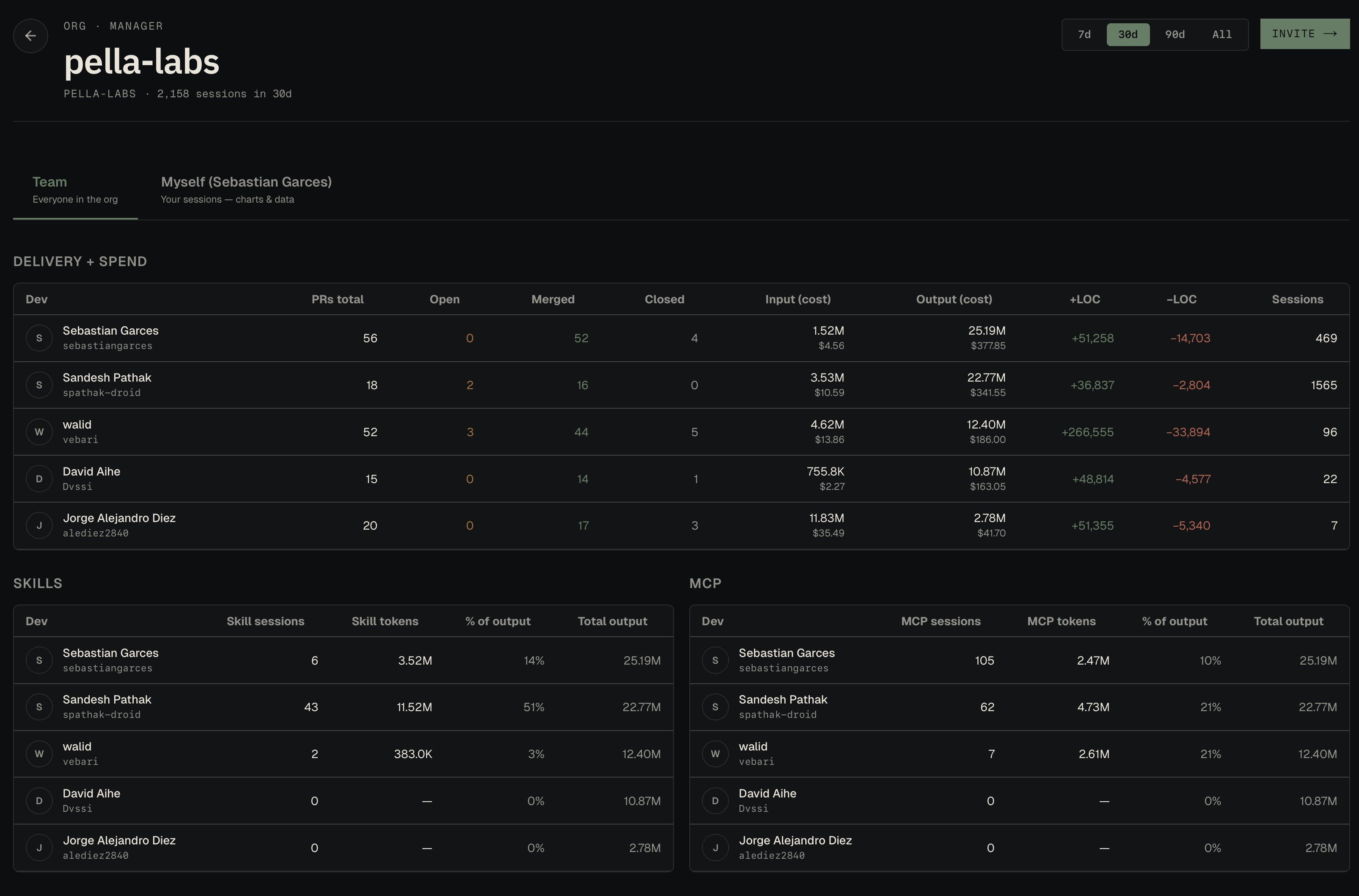
Task: Sort by Input (cost) column header
Action: (x=798, y=299)
